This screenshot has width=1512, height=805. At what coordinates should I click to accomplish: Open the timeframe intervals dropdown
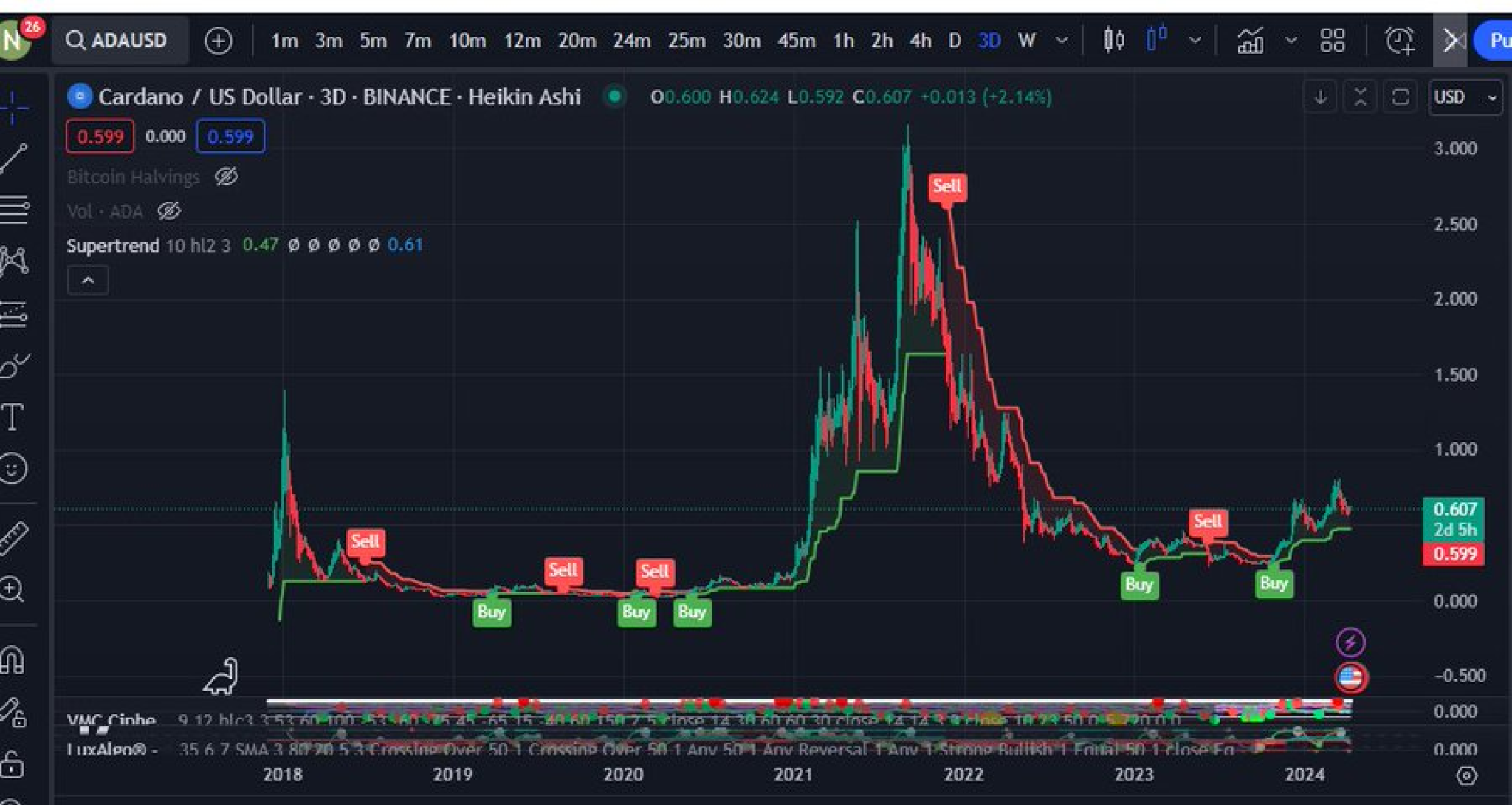point(1062,41)
